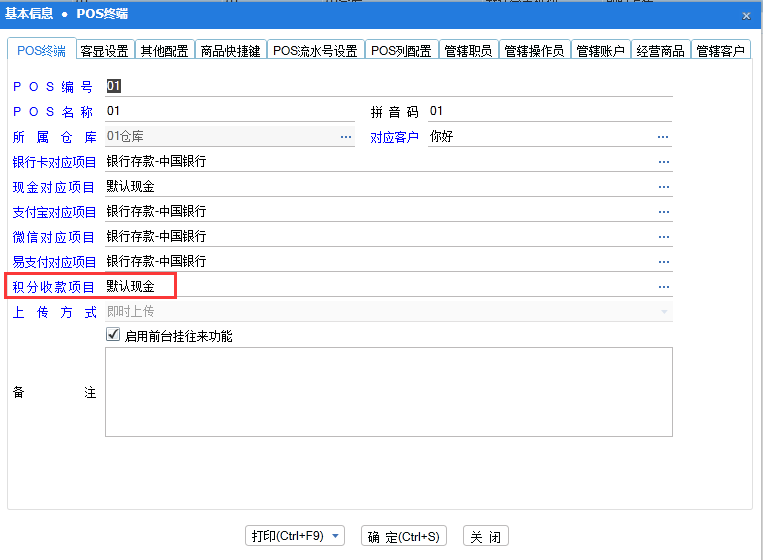Switch to 商品快捷键 tab

coord(230,51)
